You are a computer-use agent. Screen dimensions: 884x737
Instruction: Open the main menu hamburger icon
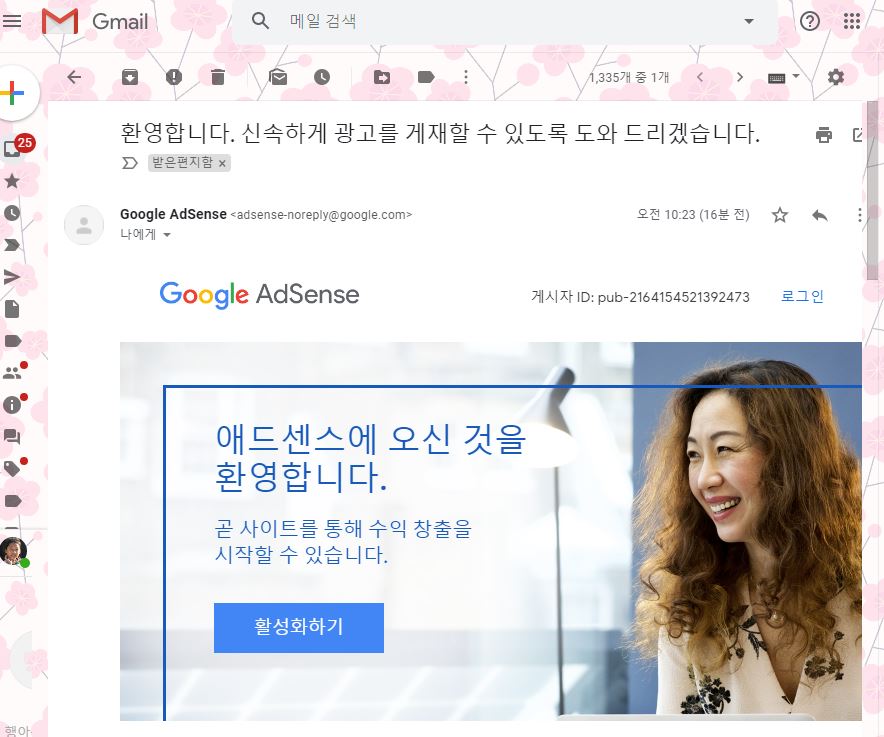(11, 21)
